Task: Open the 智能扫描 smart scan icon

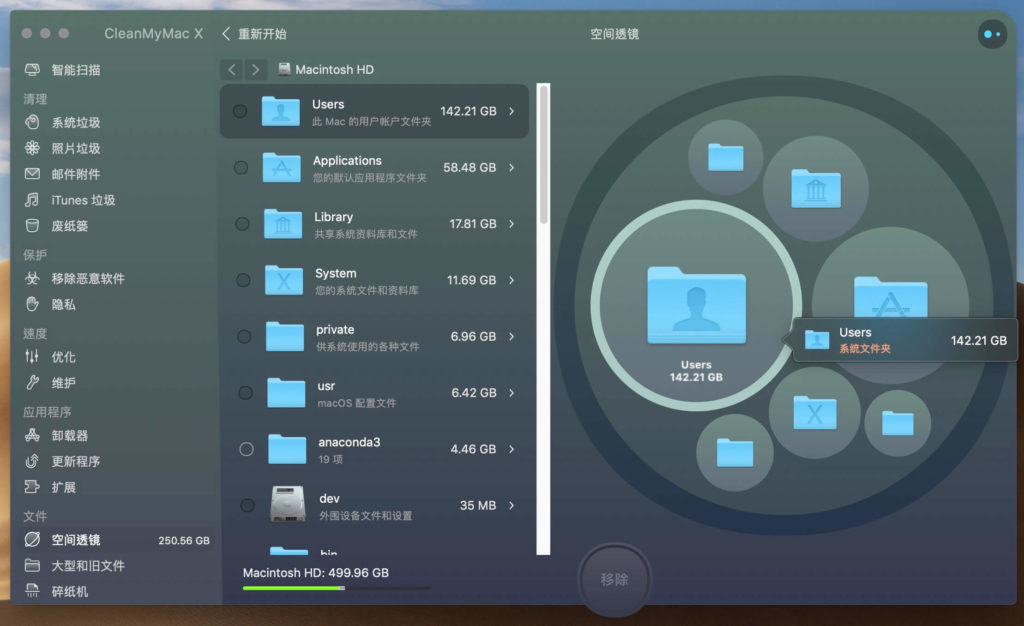Action: [32, 70]
